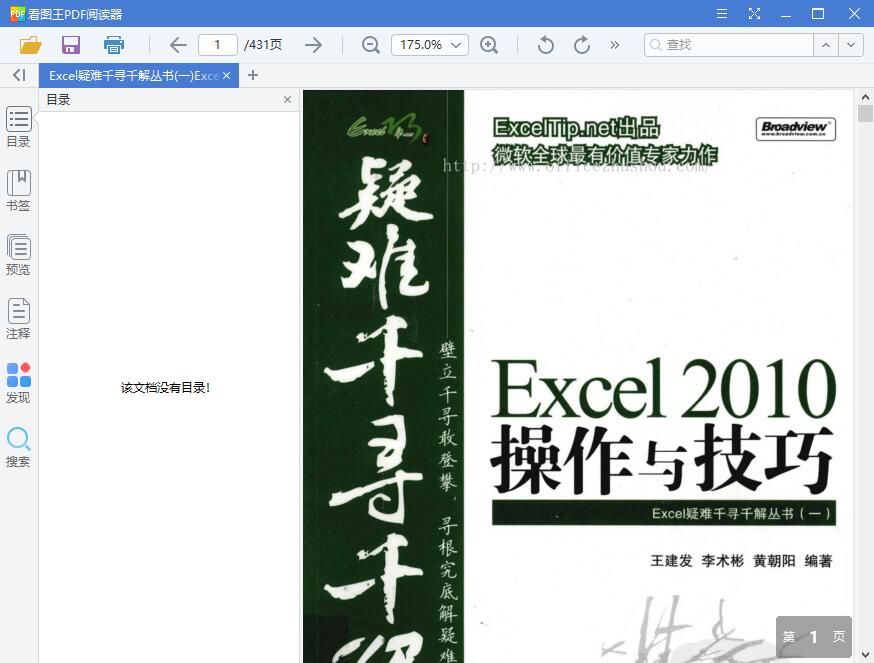Save document with floppy disk icon
The height and width of the screenshot is (663, 874).
[x=71, y=45]
